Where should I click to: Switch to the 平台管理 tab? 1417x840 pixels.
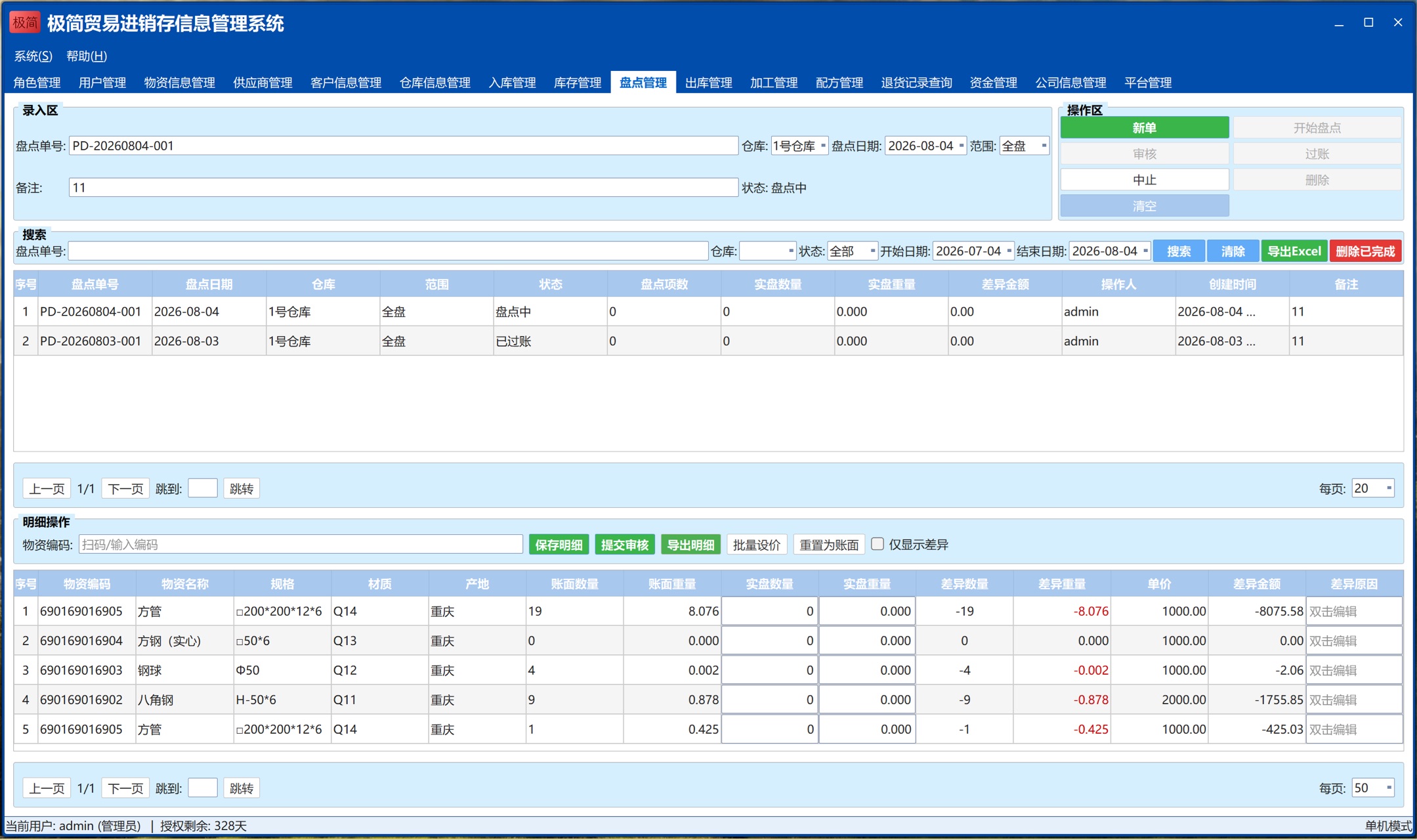click(x=1148, y=83)
